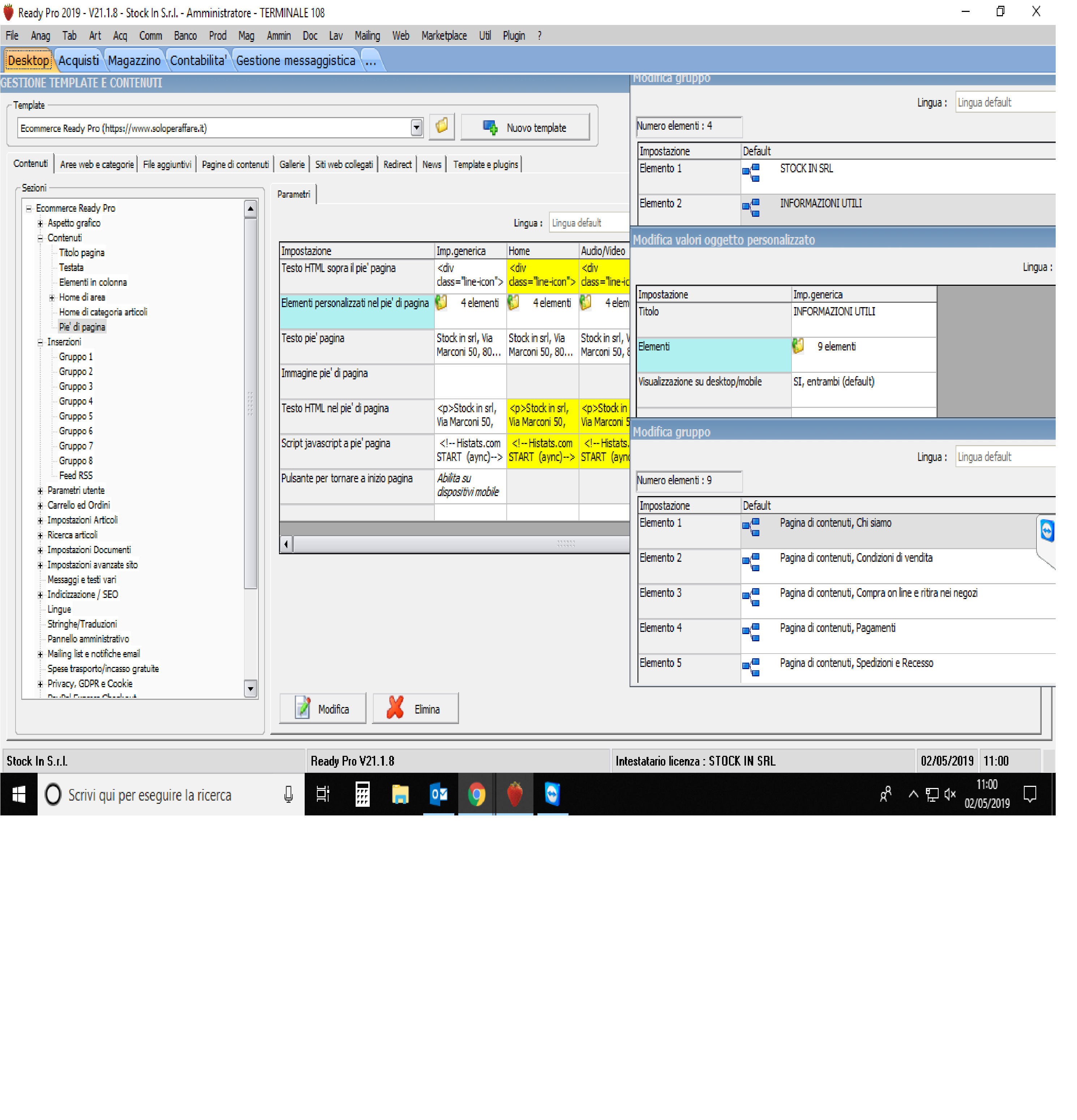Click sections tree scroll up arrow
Image resolution: width=1077 pixels, height=1120 pixels.
click(x=250, y=209)
